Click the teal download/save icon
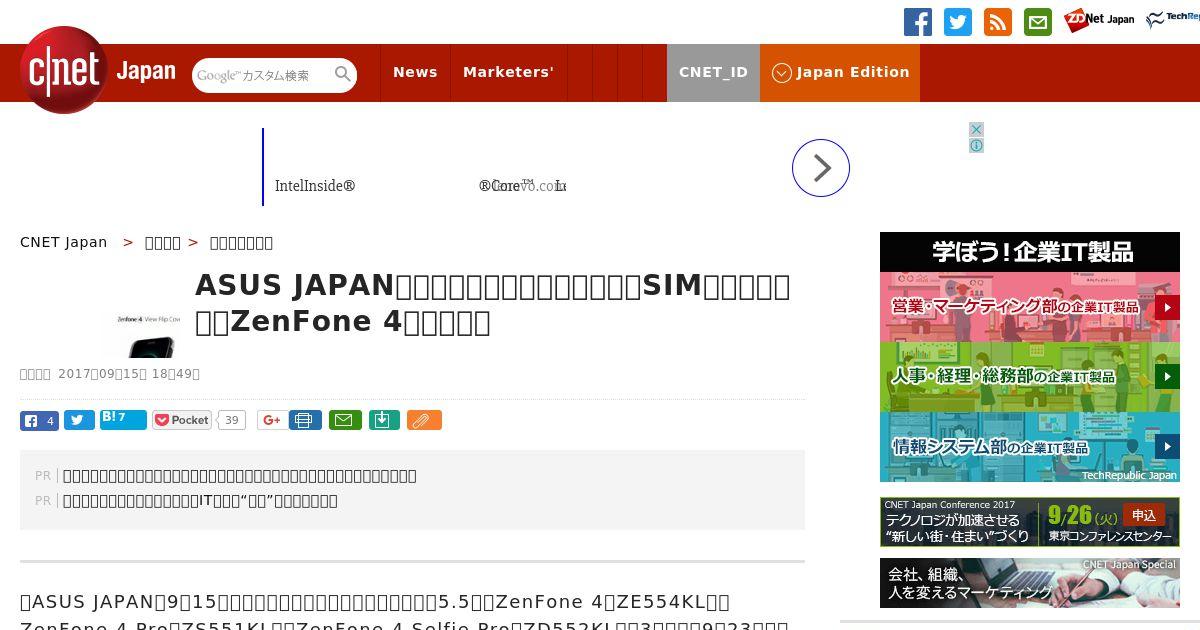Viewport: 1200px width, 630px height. point(384,420)
